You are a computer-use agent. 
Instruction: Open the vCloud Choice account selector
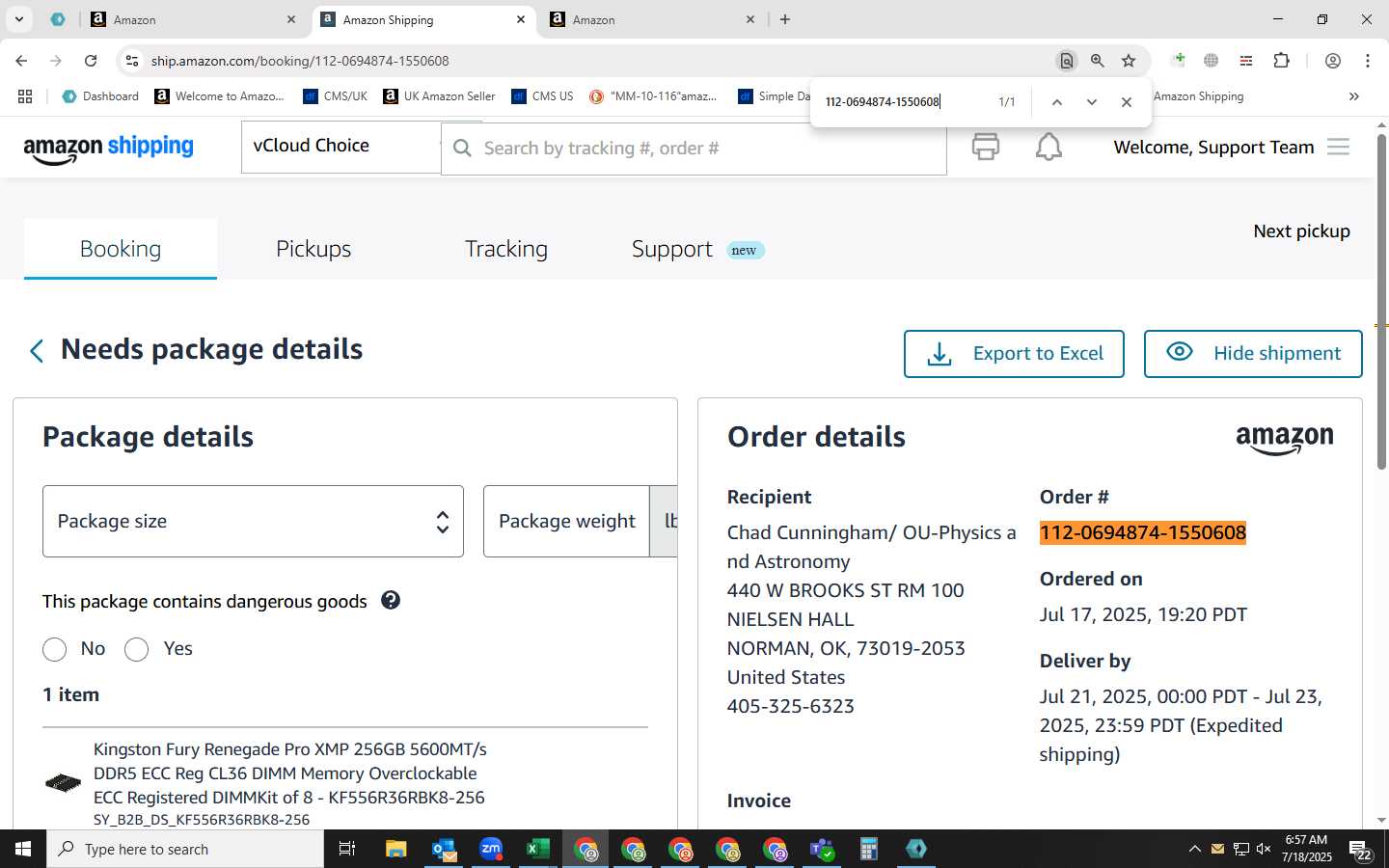340,147
